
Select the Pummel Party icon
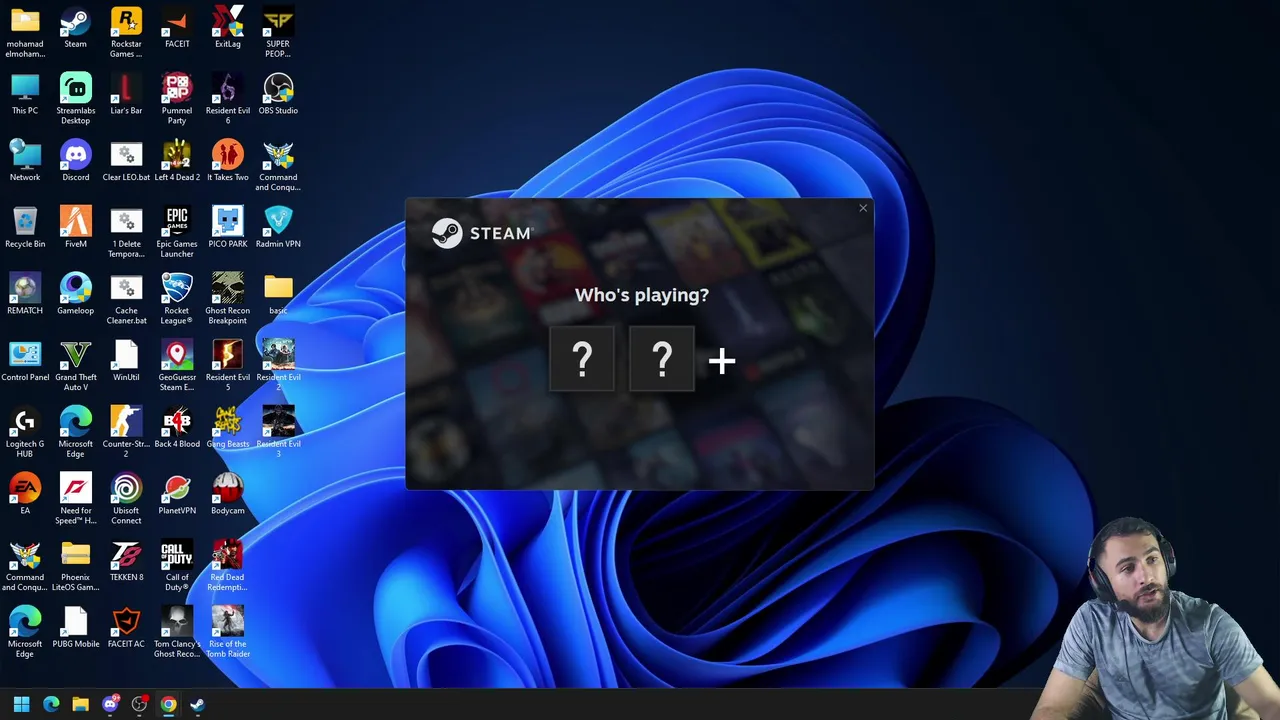(177, 99)
